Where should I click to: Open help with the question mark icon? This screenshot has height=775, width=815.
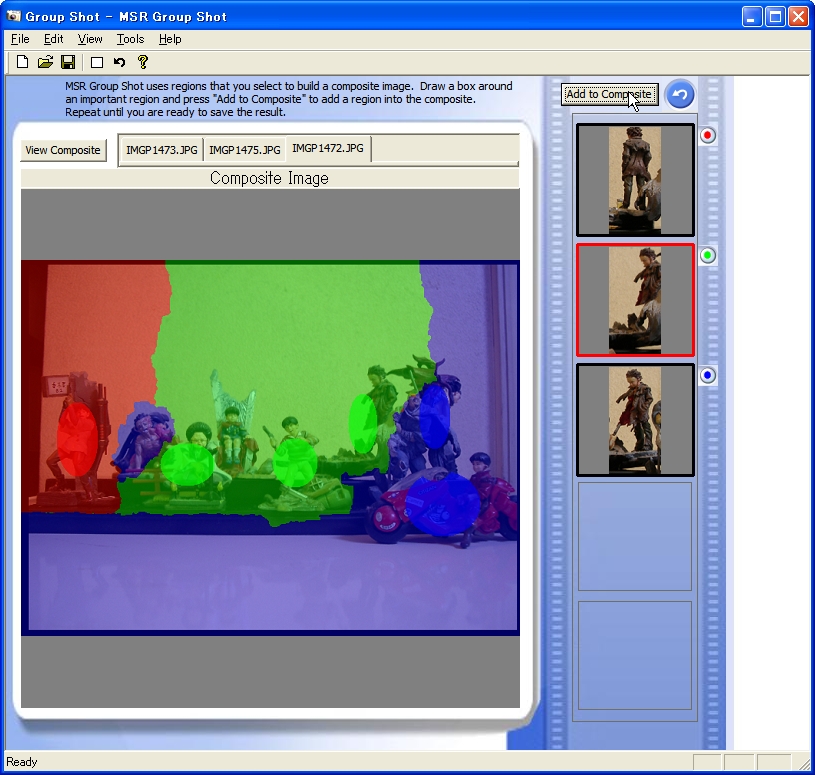coord(143,62)
